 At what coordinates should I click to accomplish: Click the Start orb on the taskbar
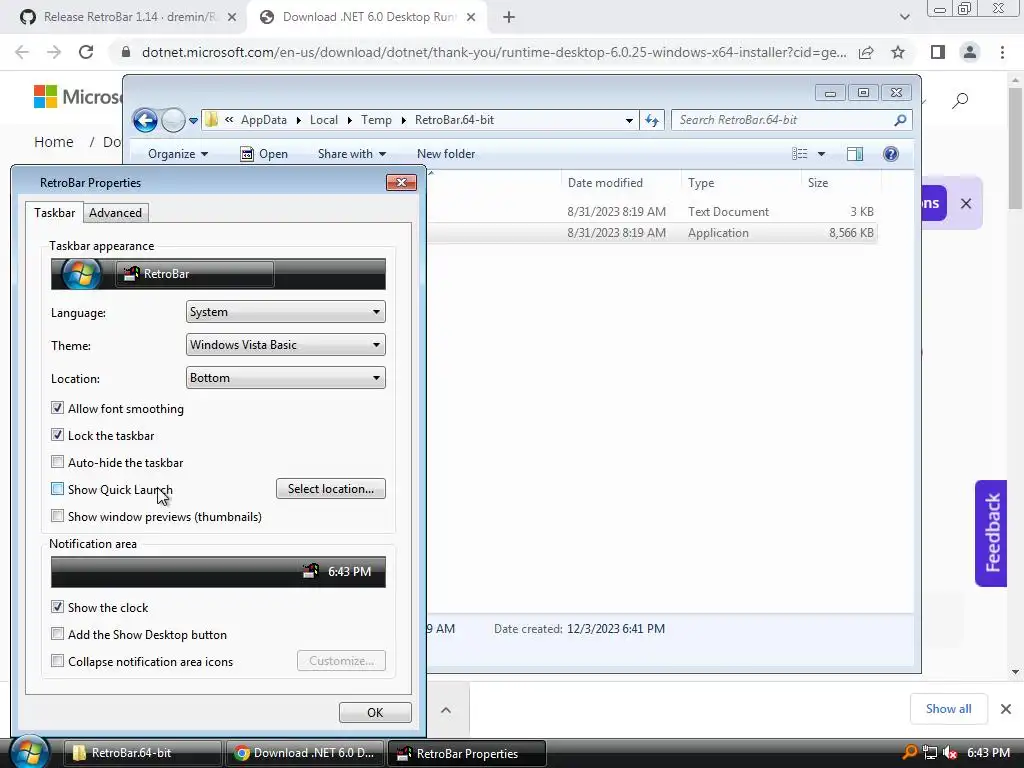tap(28, 753)
